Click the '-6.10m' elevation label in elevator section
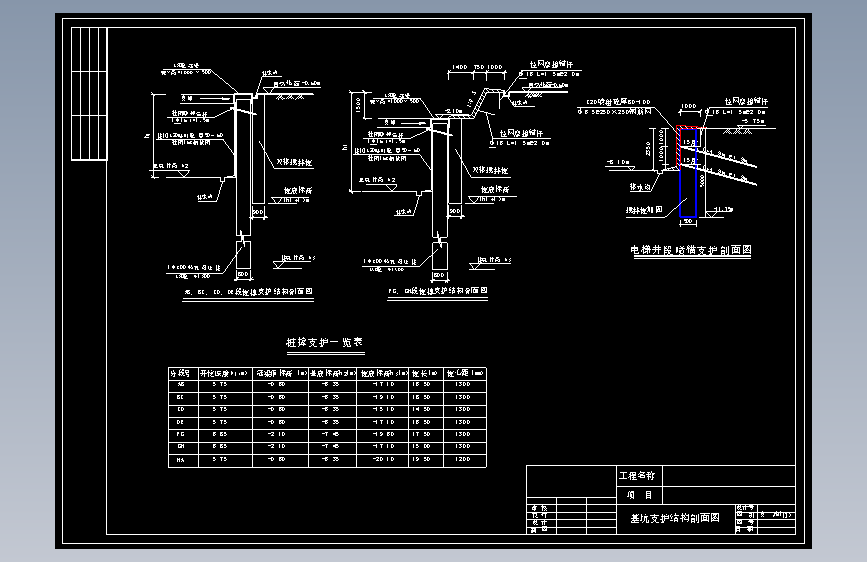This screenshot has height=562, width=867. pos(619,162)
